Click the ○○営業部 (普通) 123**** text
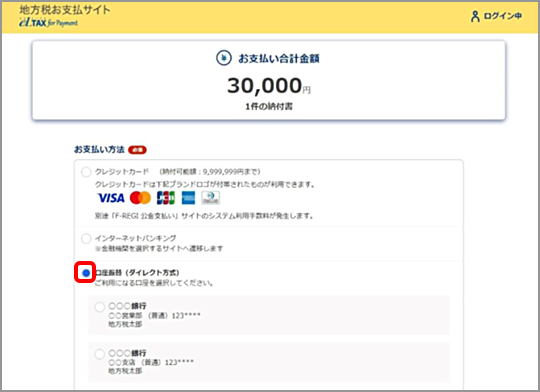The width and height of the screenshot is (540, 392). [154, 315]
